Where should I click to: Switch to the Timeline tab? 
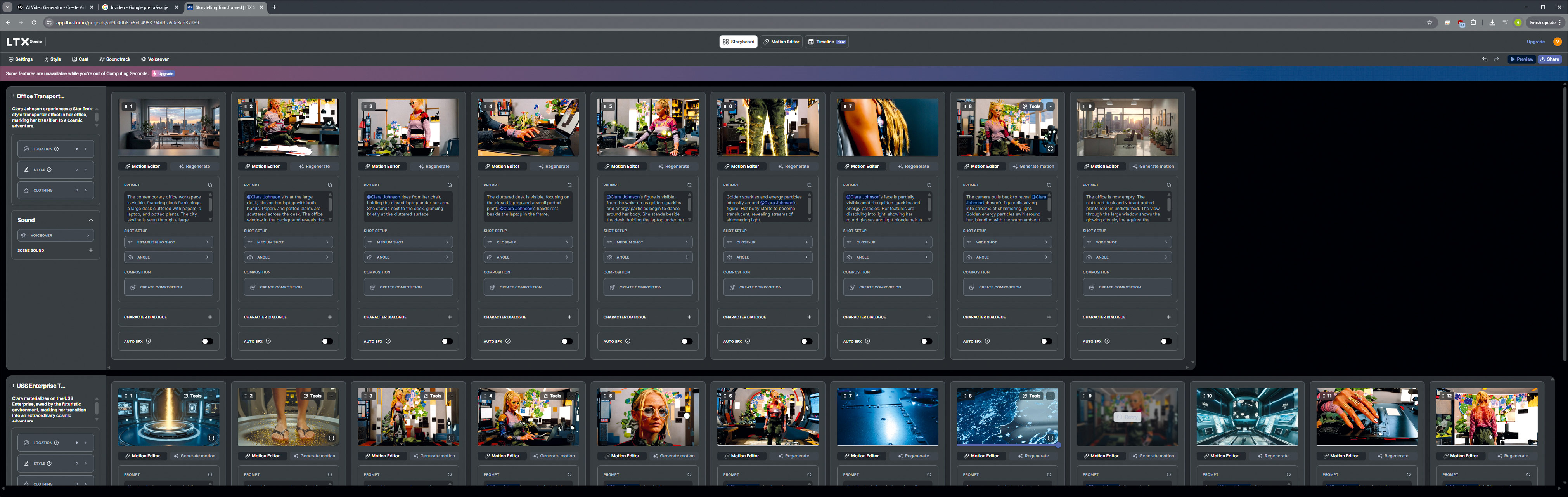pyautogui.click(x=827, y=42)
